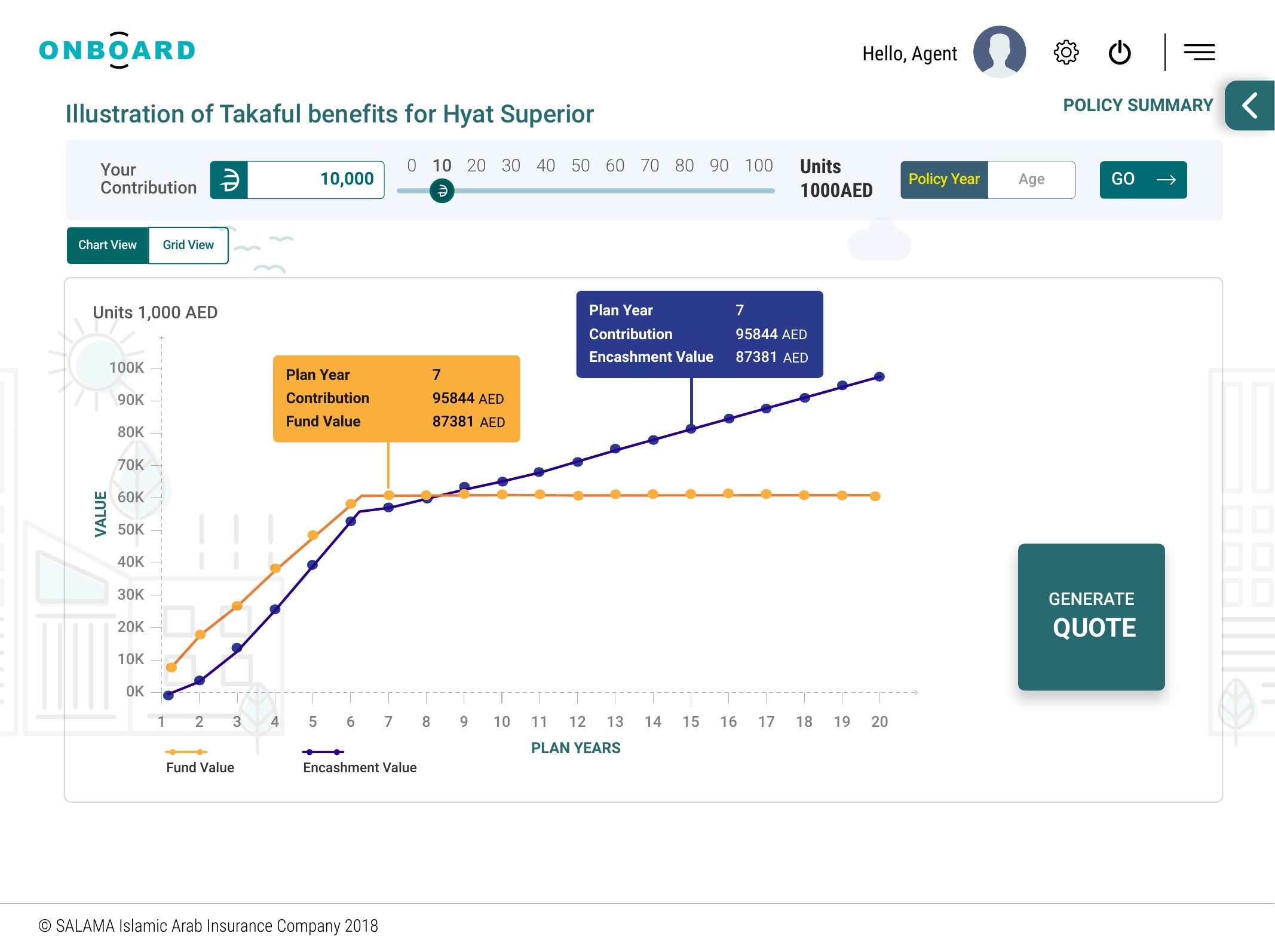
Task: Open the hamburger menu icon
Action: coord(1199,53)
